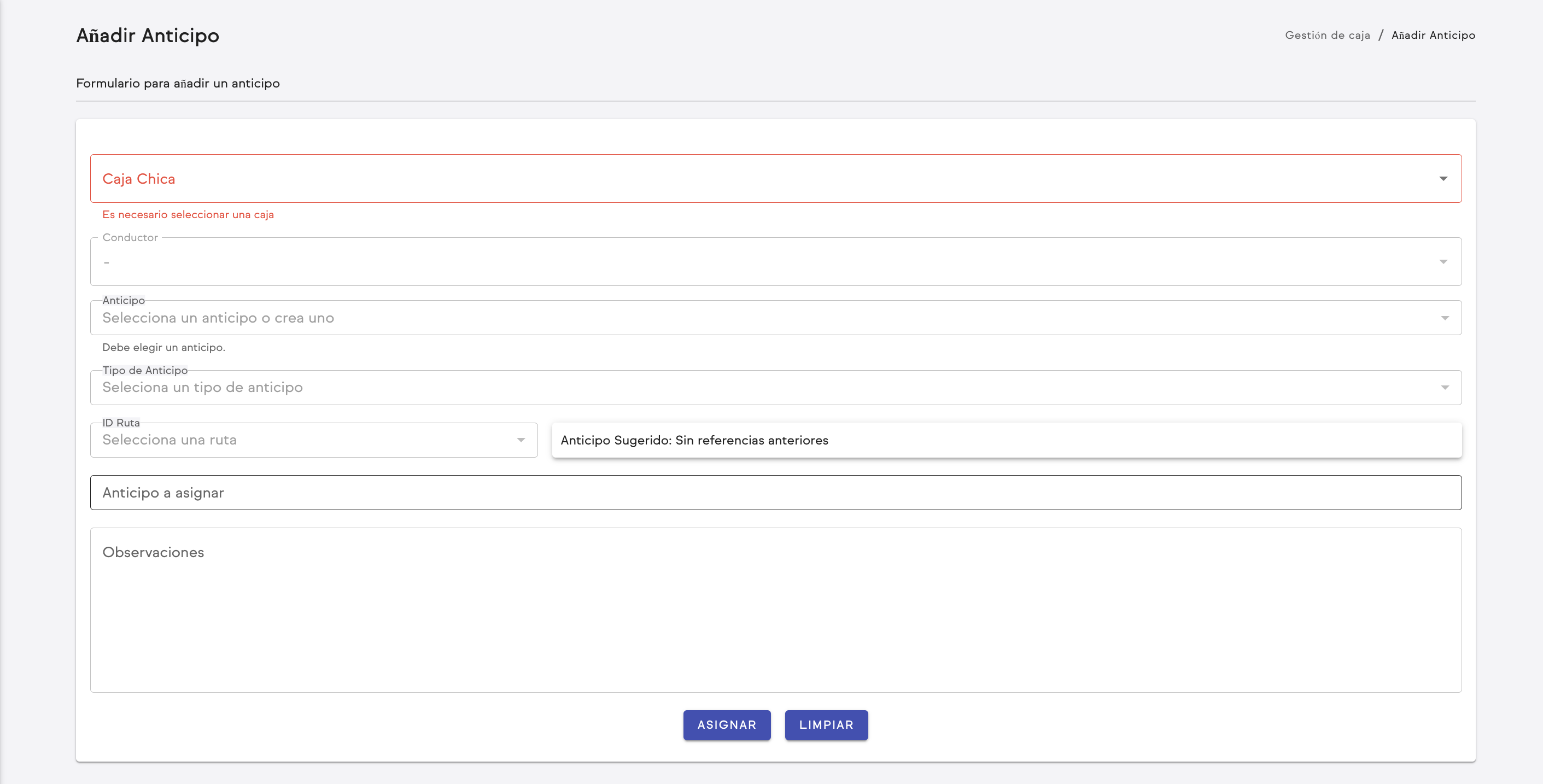Click the "Anticipo Sugerido" info card
1543x784 pixels.
(x=1006, y=440)
